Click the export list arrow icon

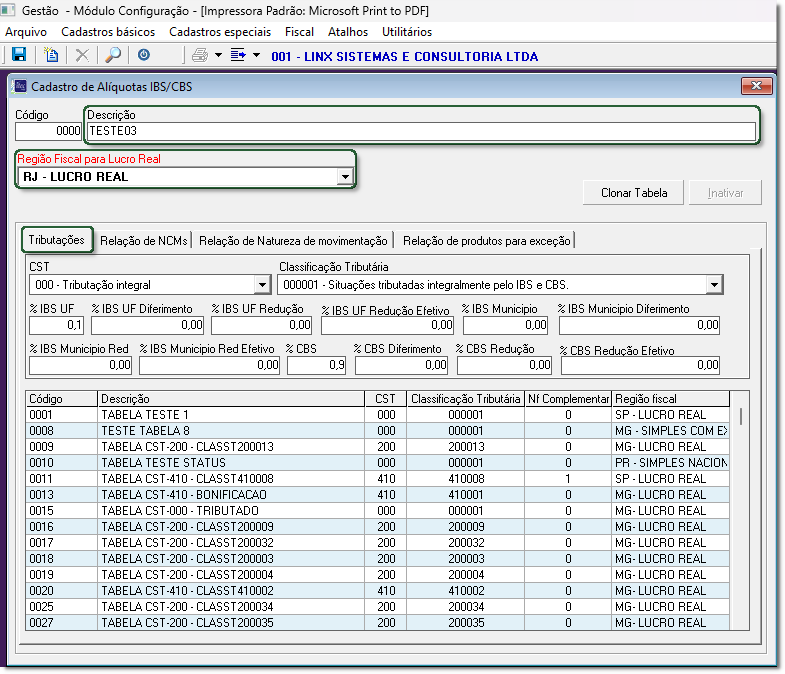click(238, 56)
